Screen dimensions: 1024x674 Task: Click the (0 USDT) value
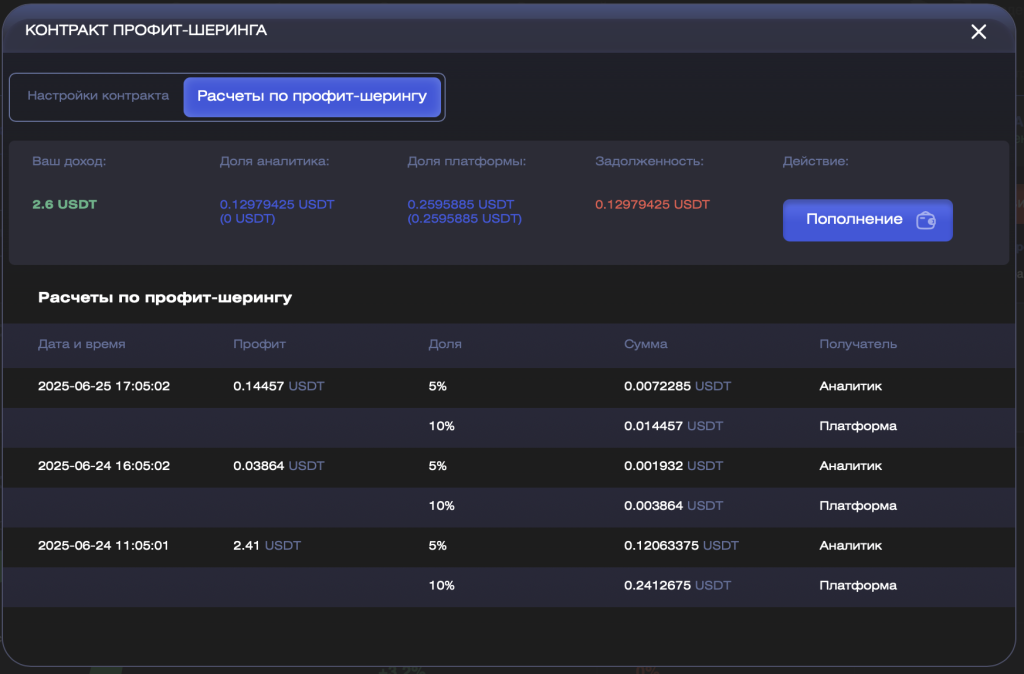pyautogui.click(x=248, y=219)
